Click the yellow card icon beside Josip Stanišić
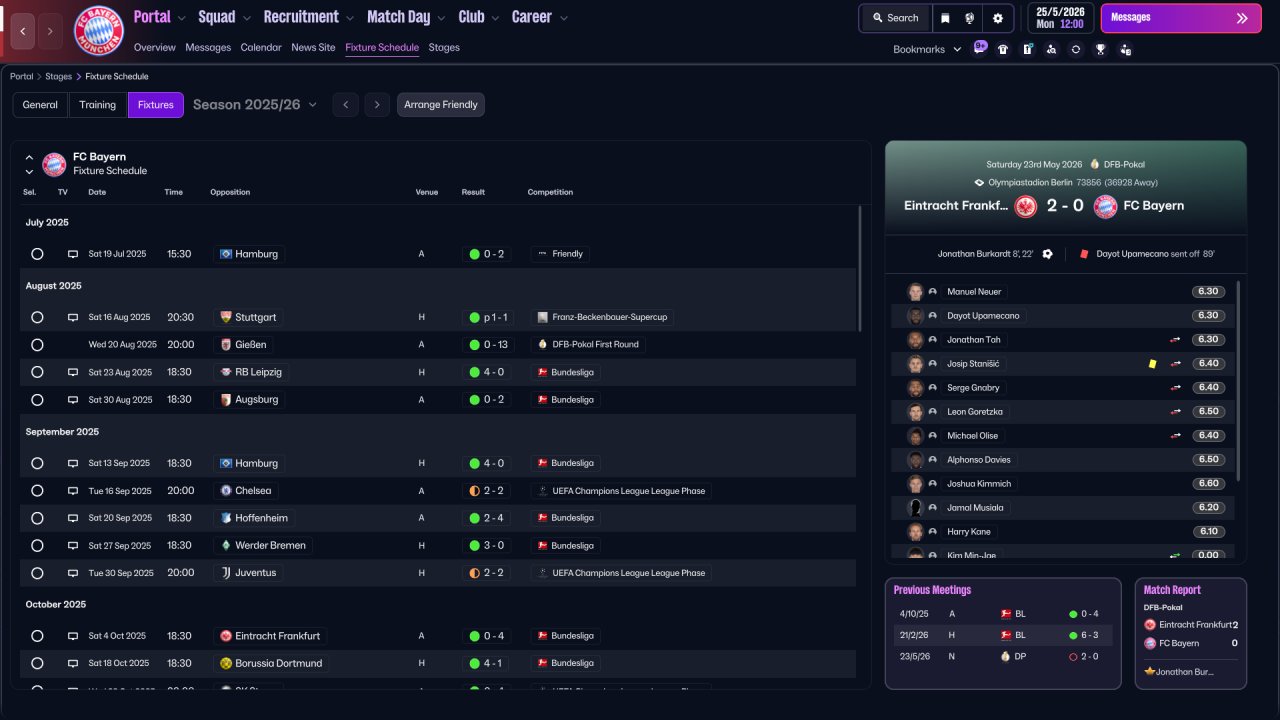 pyautogui.click(x=1153, y=364)
